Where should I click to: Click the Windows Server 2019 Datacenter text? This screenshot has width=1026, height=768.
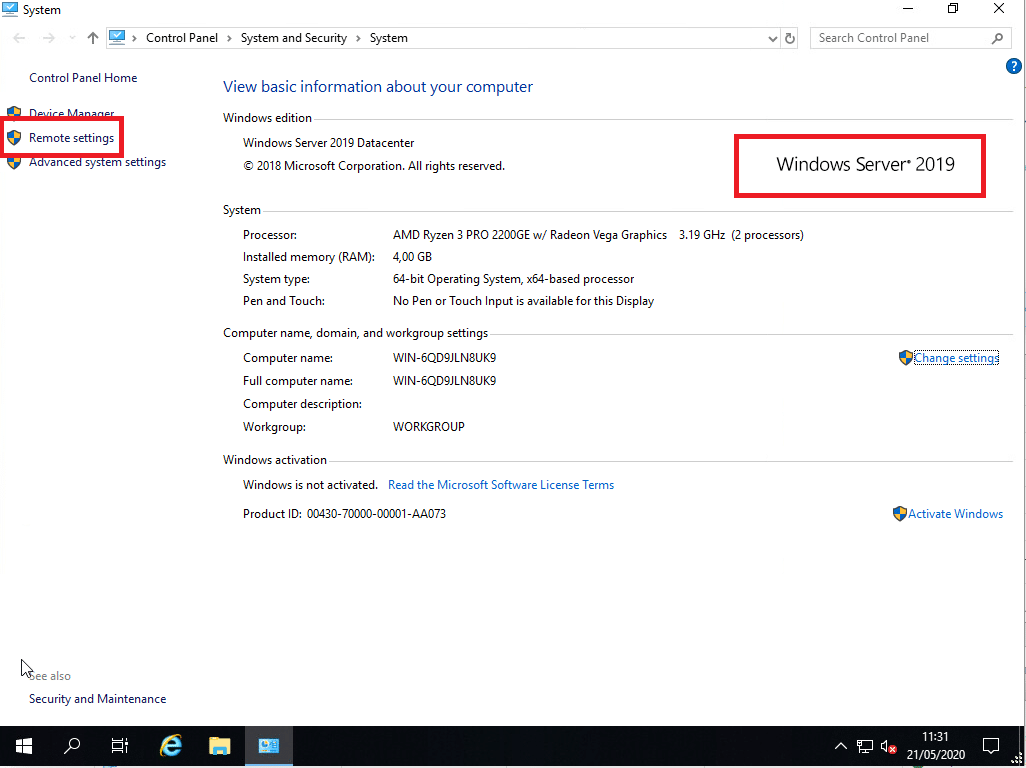point(328,143)
